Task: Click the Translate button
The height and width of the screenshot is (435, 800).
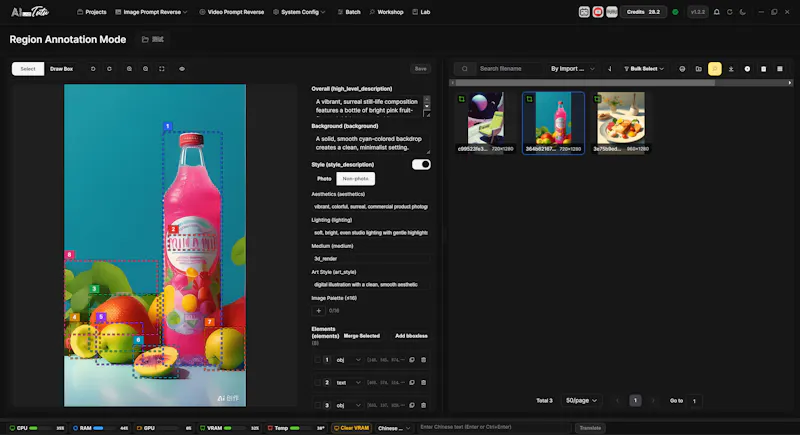Action: (590, 428)
